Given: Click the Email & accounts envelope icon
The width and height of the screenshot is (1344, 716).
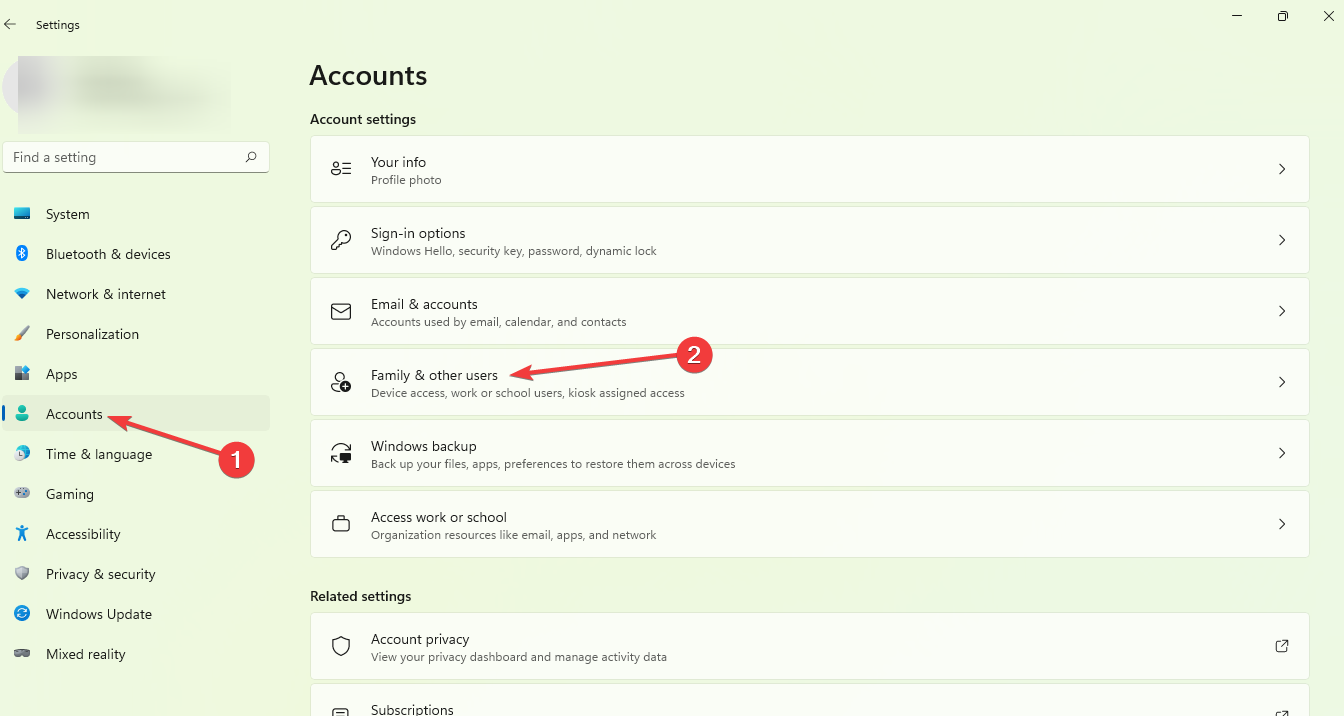Looking at the screenshot, I should [341, 311].
